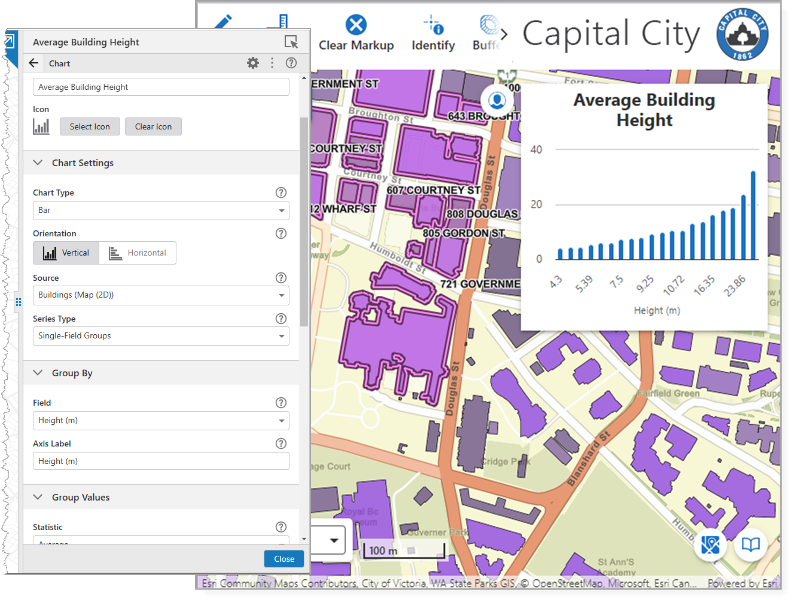This screenshot has height=603, width=795.
Task: Show help for Source
Action: coord(281,277)
